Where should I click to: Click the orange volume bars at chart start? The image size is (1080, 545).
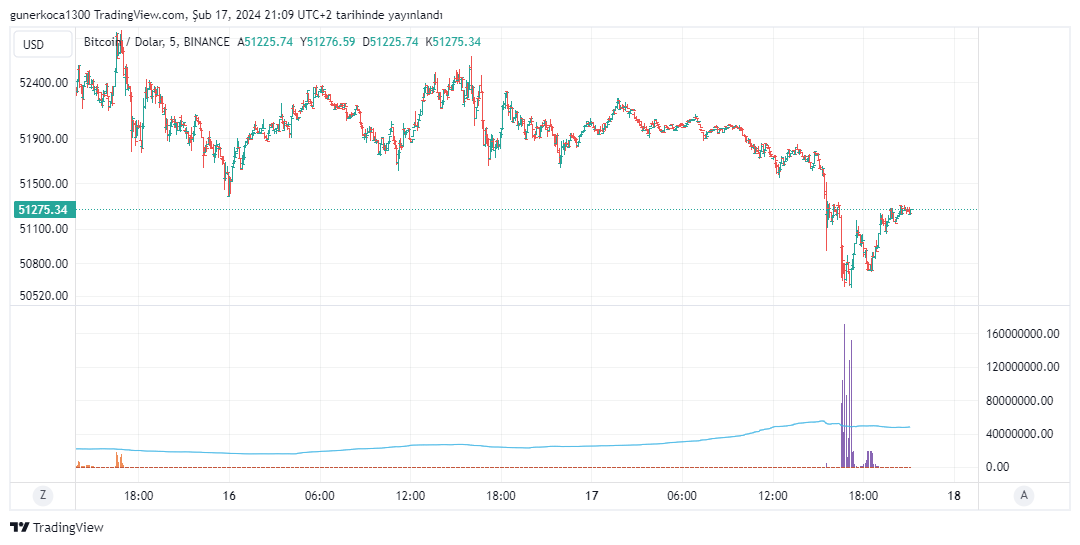tap(118, 461)
